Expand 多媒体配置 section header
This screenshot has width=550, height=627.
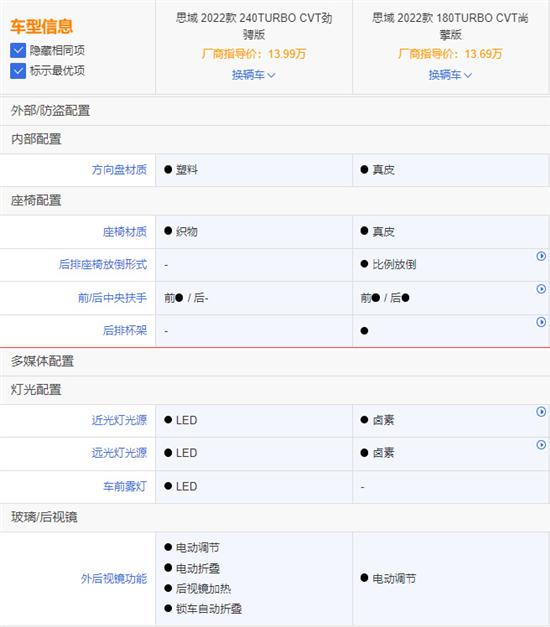point(275,361)
